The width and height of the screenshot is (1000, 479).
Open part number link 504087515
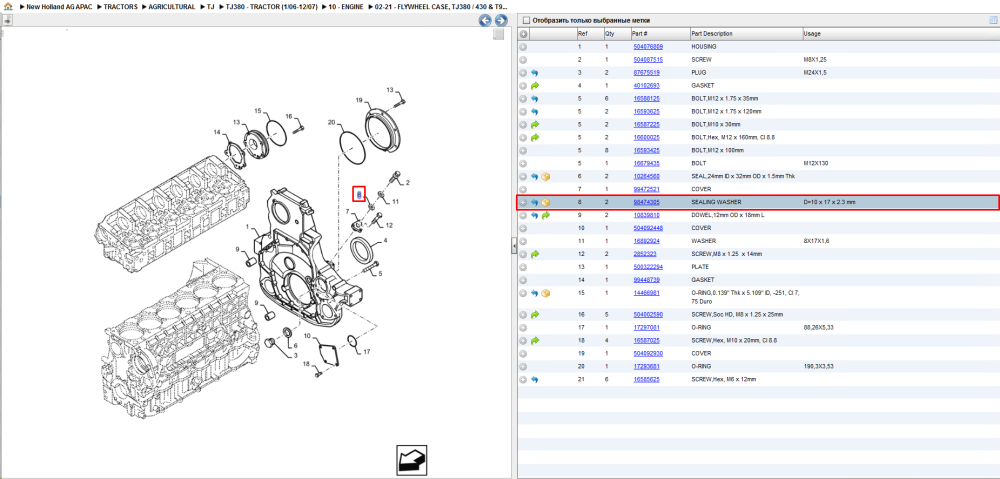648,59
